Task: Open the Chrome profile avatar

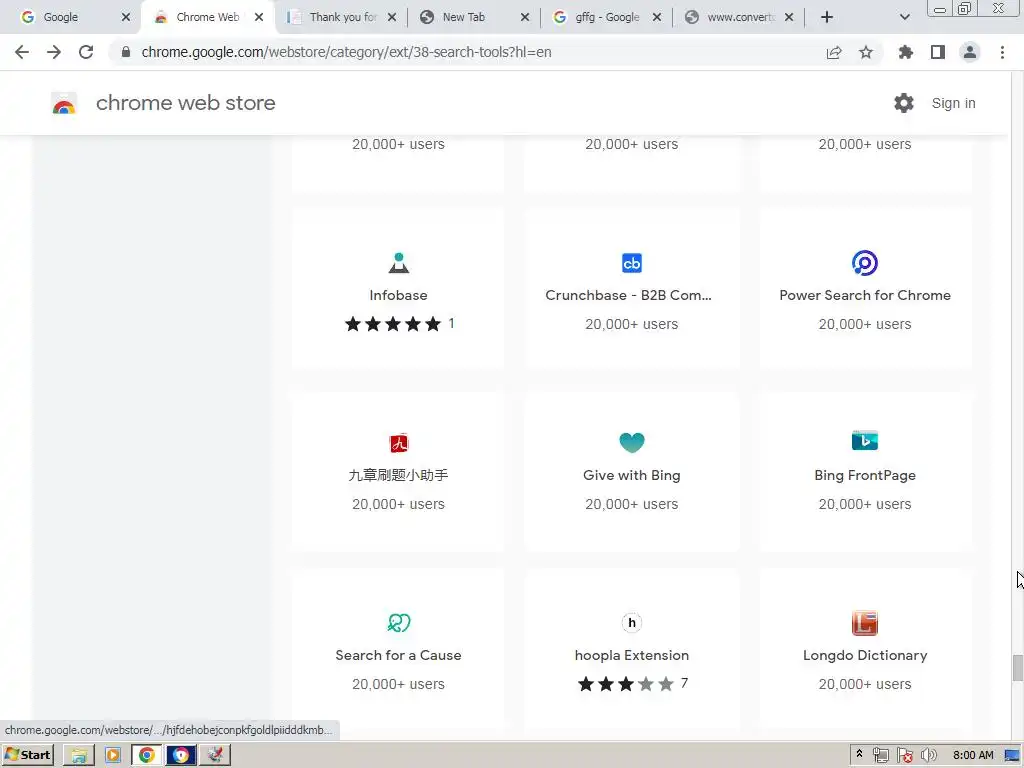Action: 970,52
